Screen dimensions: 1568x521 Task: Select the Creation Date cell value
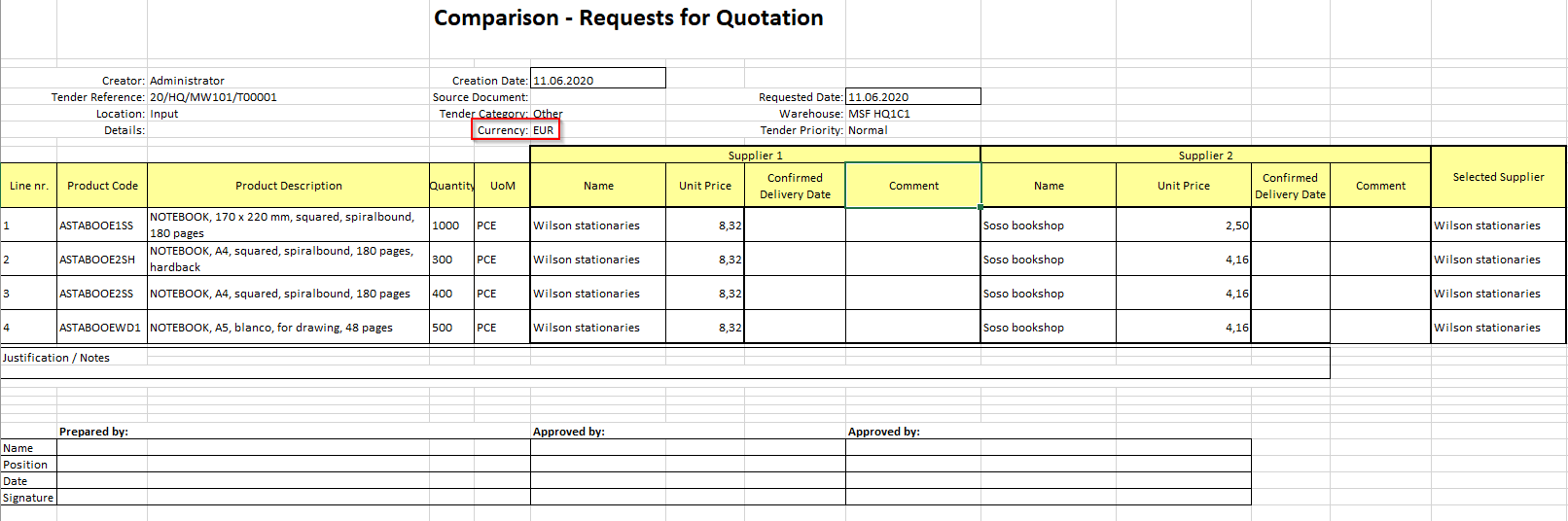click(597, 81)
